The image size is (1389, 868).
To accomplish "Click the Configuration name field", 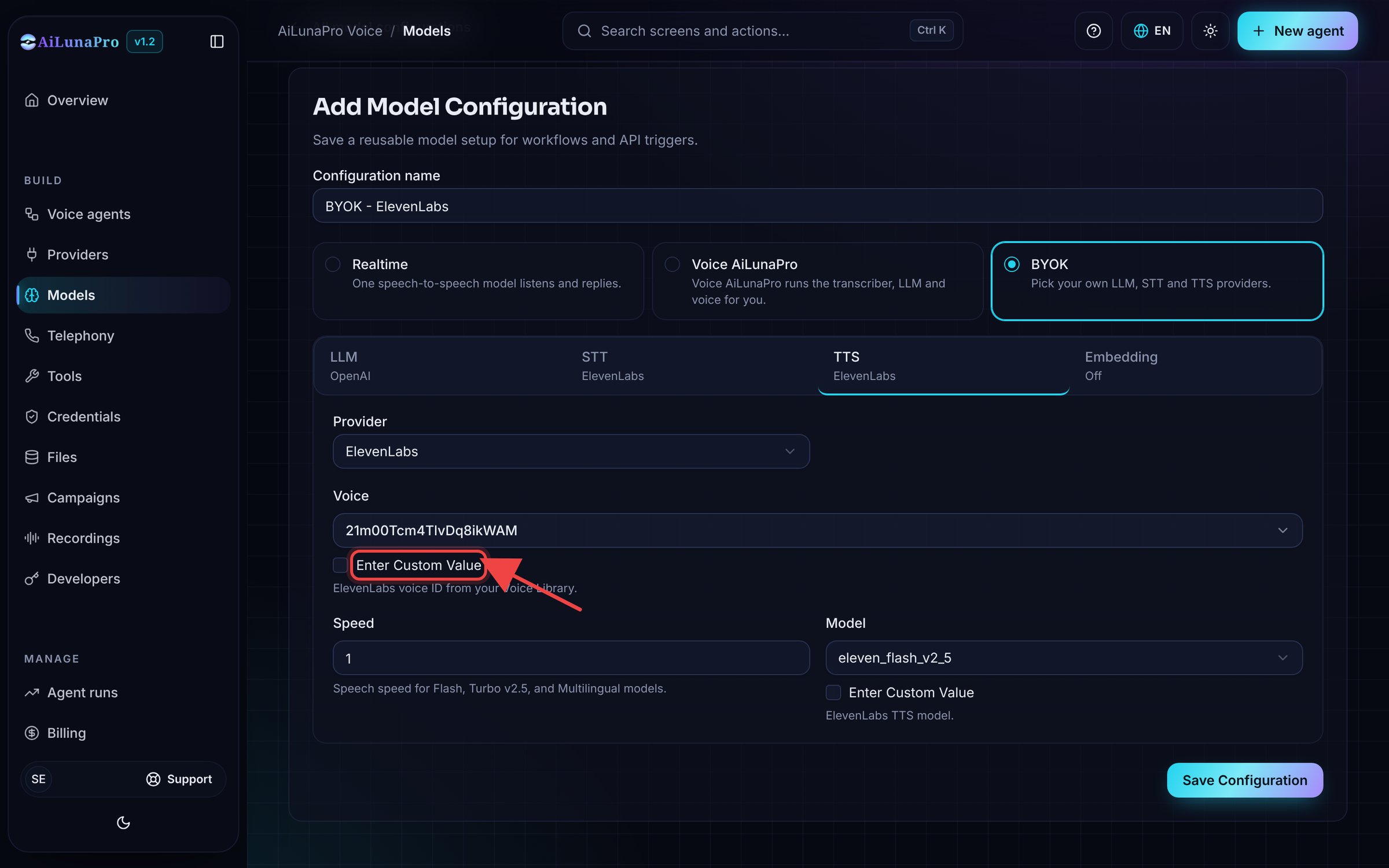I will pyautogui.click(x=818, y=206).
